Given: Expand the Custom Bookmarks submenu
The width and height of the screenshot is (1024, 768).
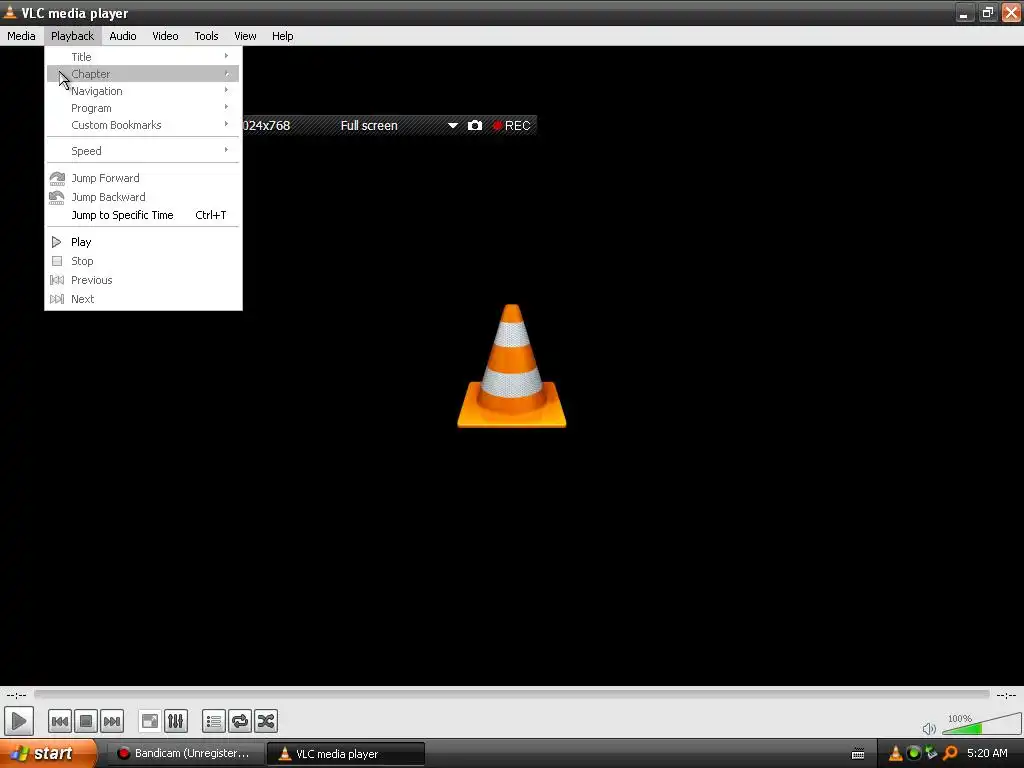Looking at the screenshot, I should [x=143, y=125].
